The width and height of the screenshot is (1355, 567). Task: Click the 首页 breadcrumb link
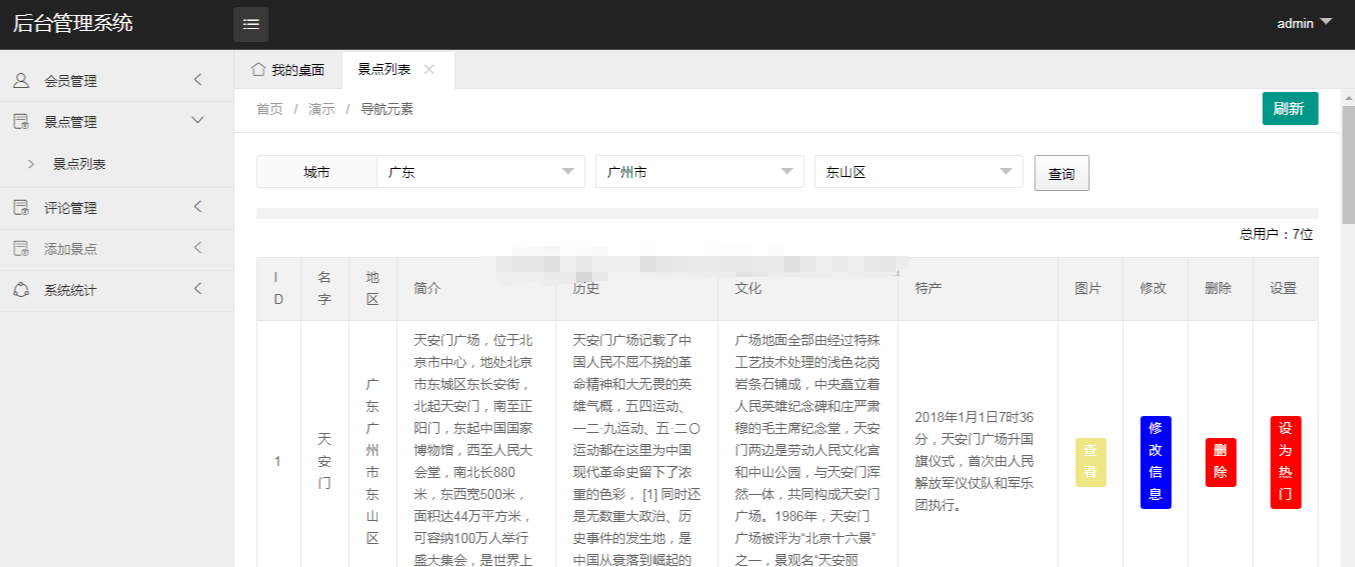click(270, 109)
